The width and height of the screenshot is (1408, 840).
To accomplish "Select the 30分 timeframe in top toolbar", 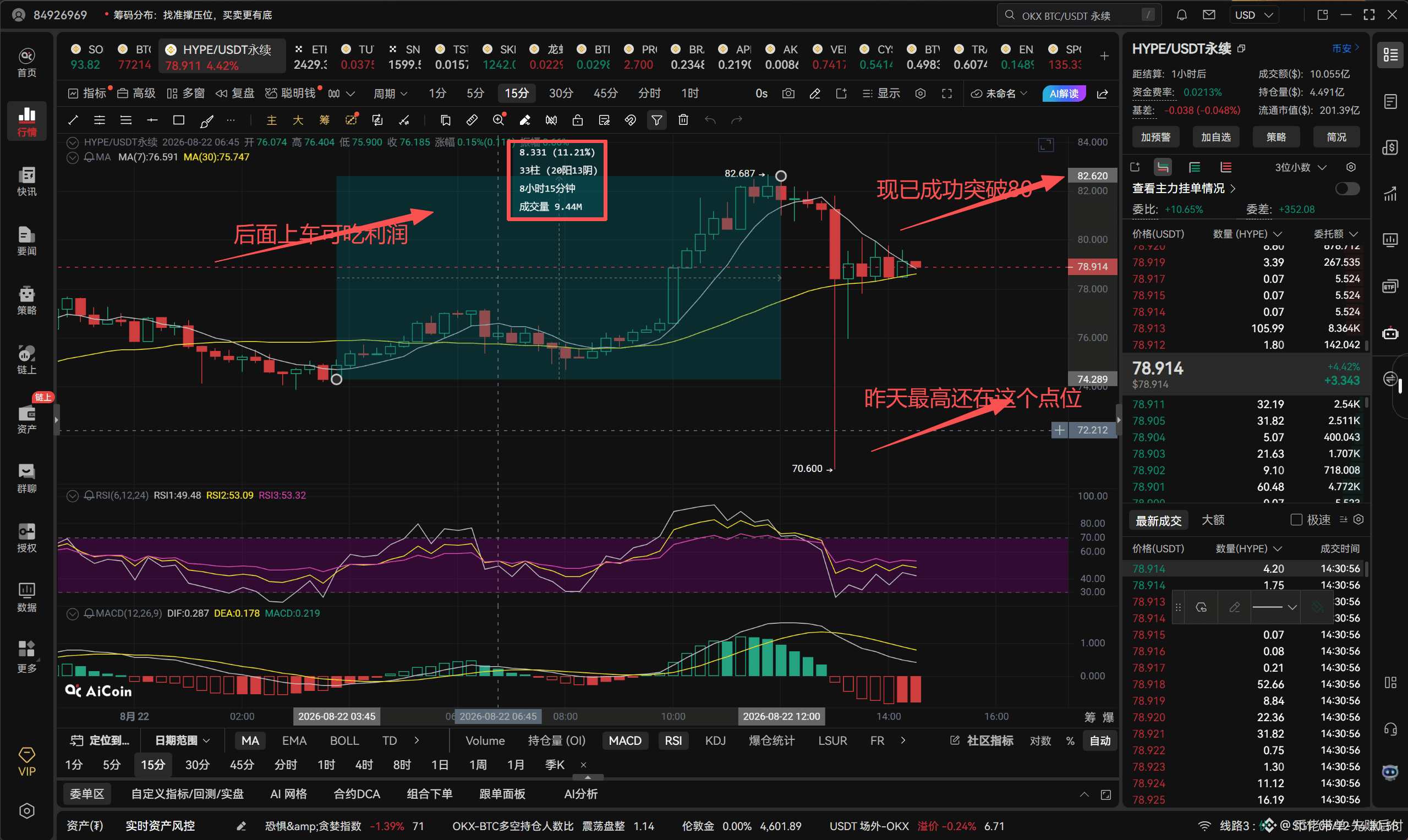I will tap(561, 94).
